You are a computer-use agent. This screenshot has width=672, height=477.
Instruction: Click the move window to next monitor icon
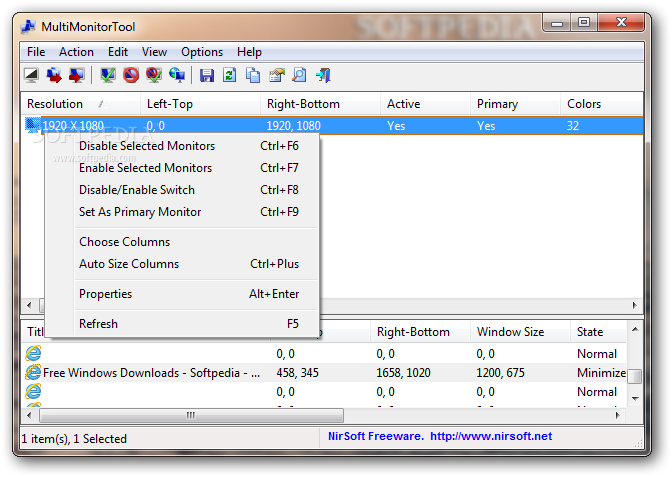tap(54, 75)
